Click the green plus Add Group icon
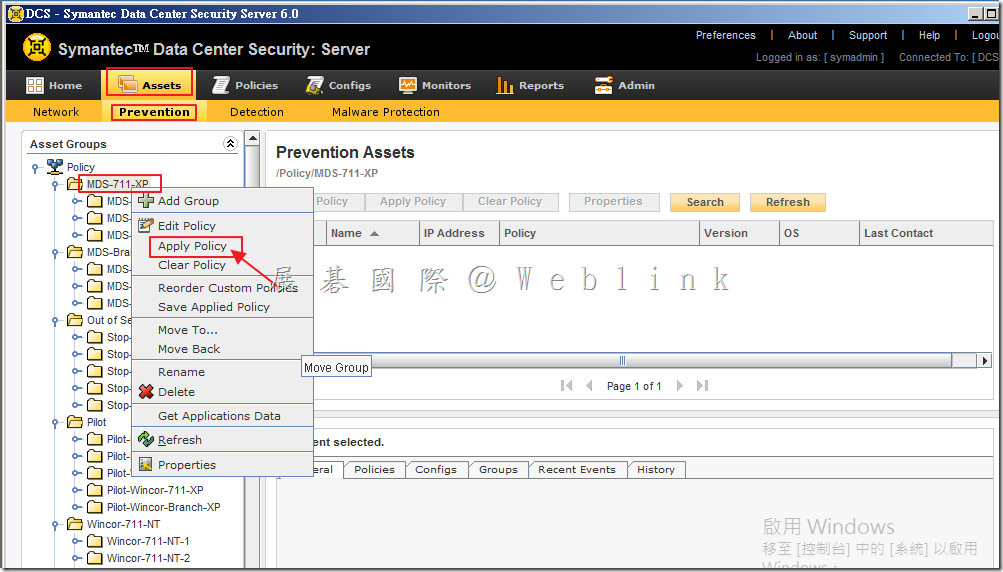 [146, 200]
